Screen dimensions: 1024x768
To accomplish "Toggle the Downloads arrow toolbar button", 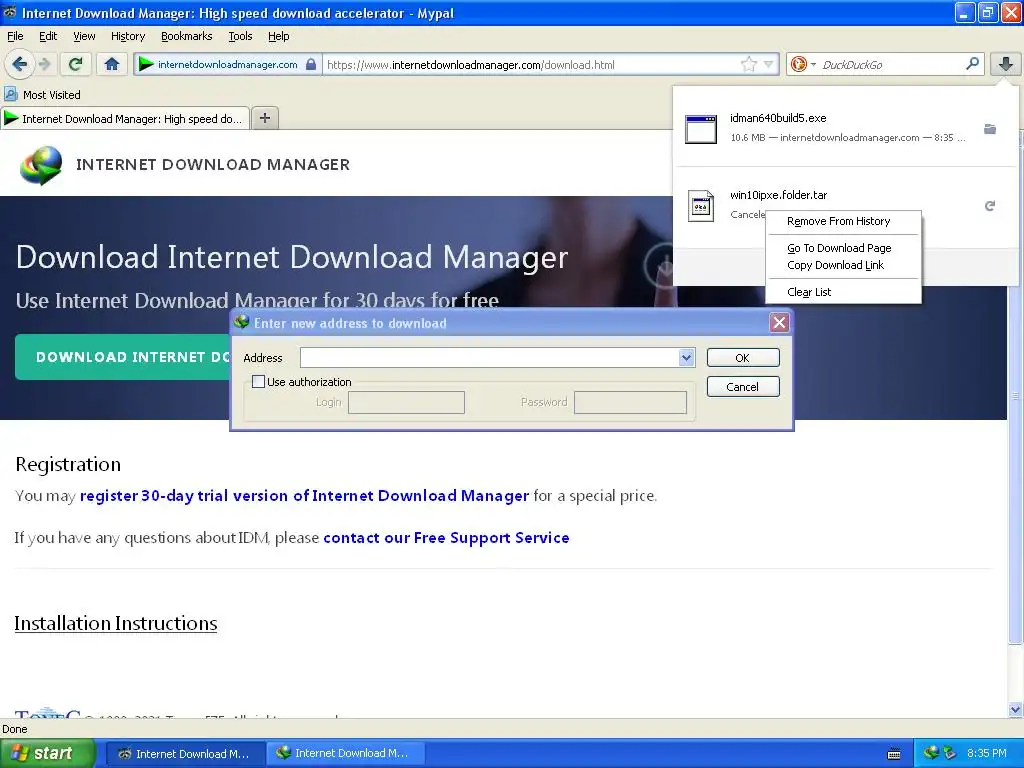I will [x=1006, y=64].
